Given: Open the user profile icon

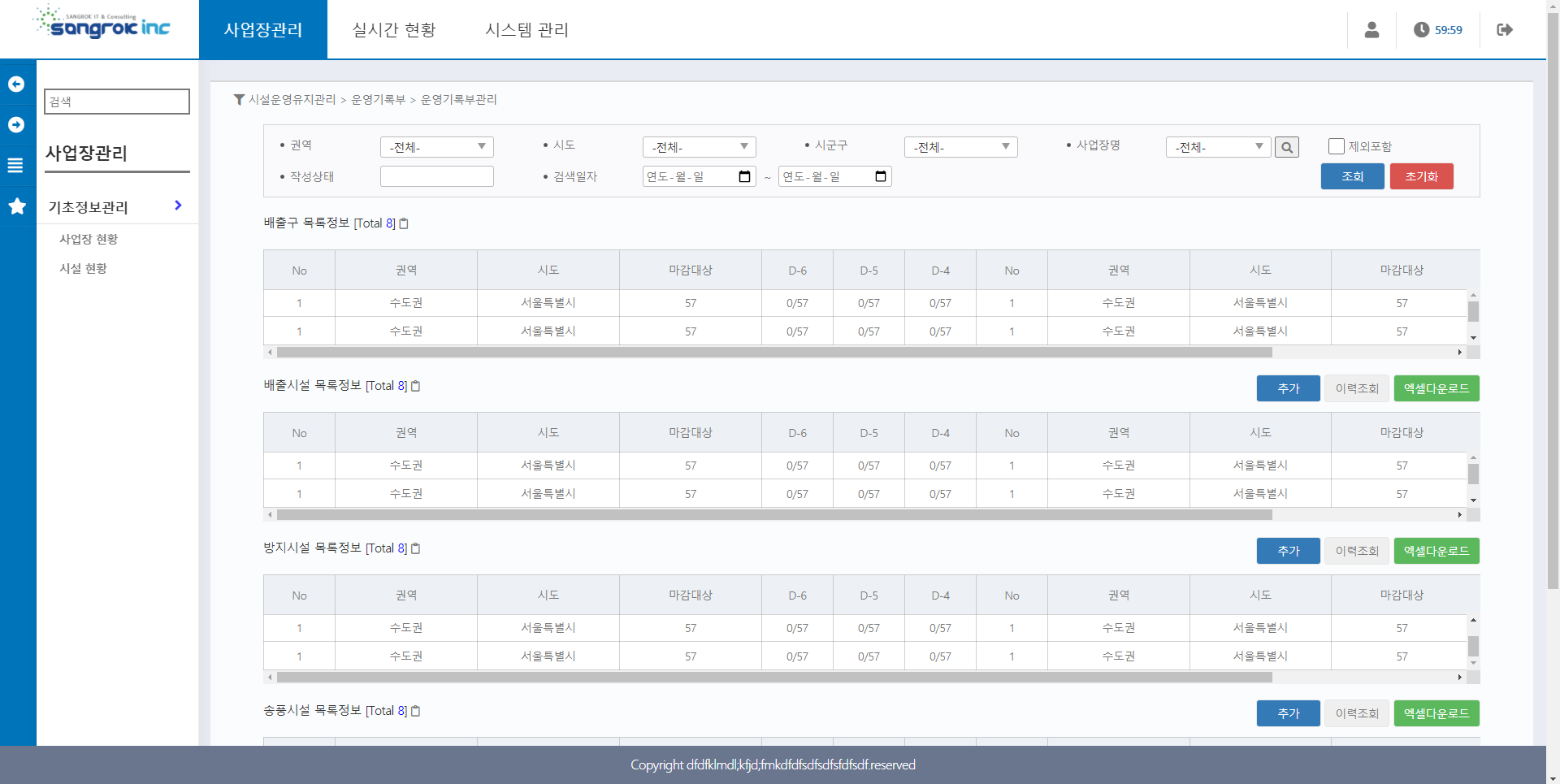Looking at the screenshot, I should click(x=1371, y=30).
